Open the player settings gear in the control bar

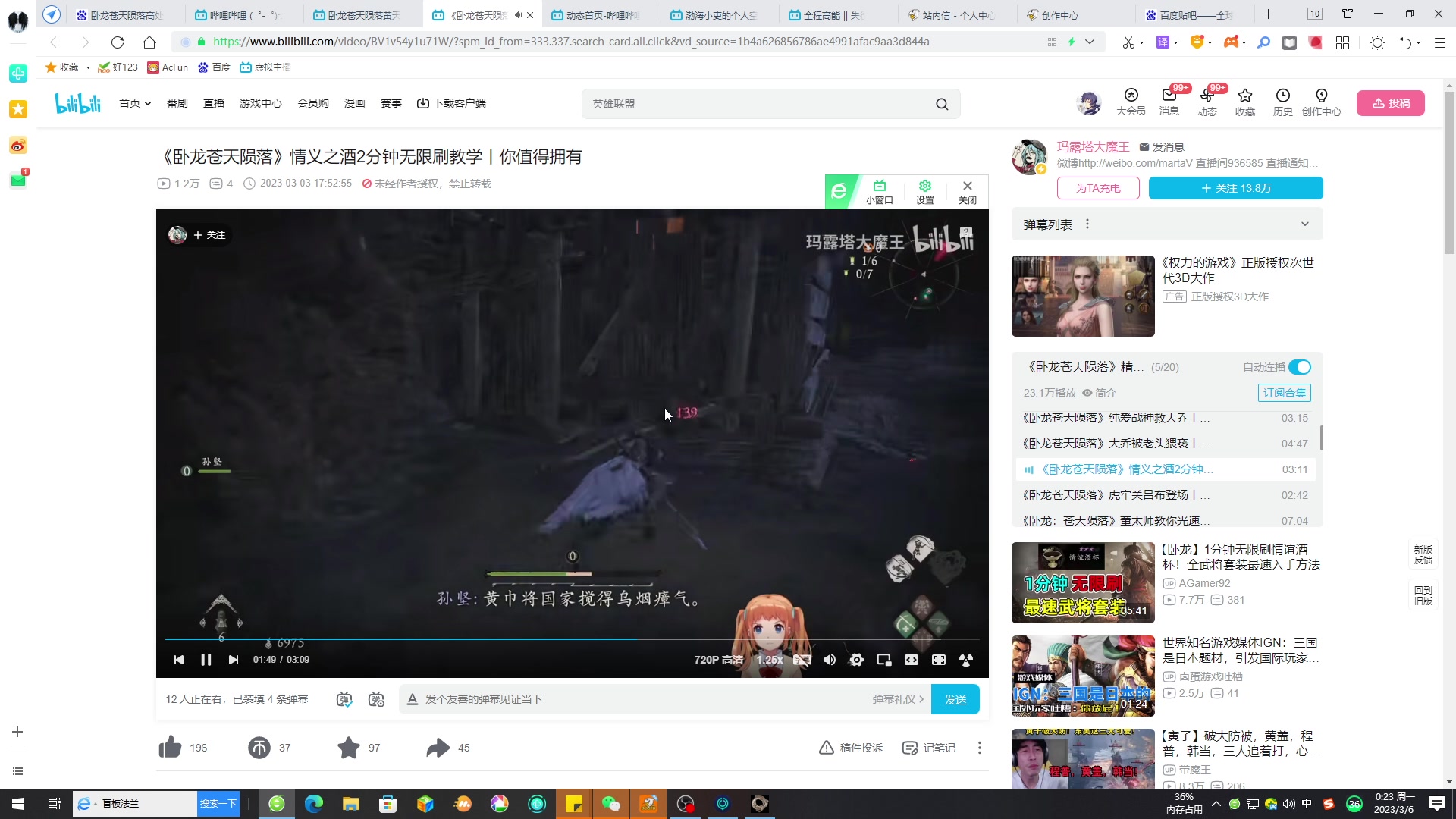tap(856, 659)
